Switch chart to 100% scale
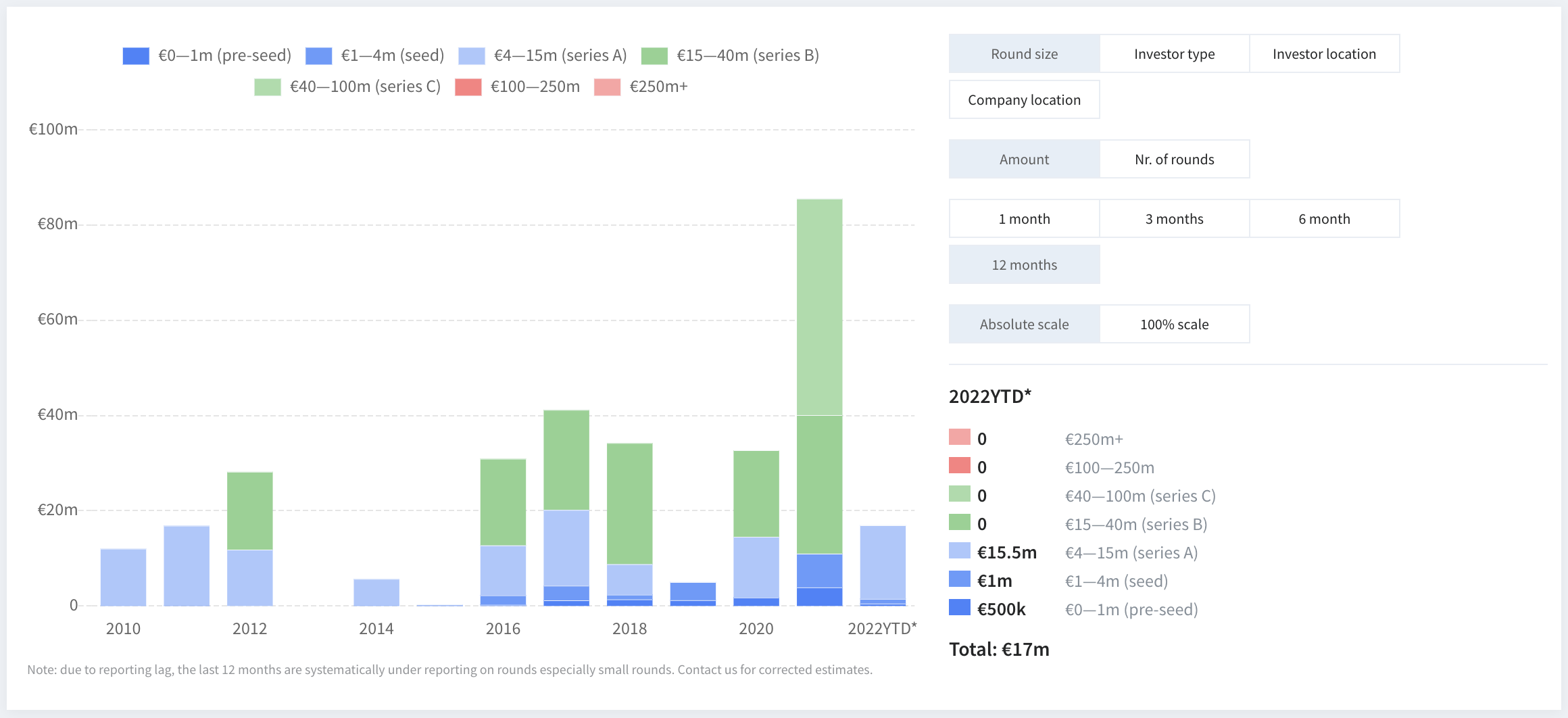Screen dimensions: 1568x718 click(x=1174, y=325)
